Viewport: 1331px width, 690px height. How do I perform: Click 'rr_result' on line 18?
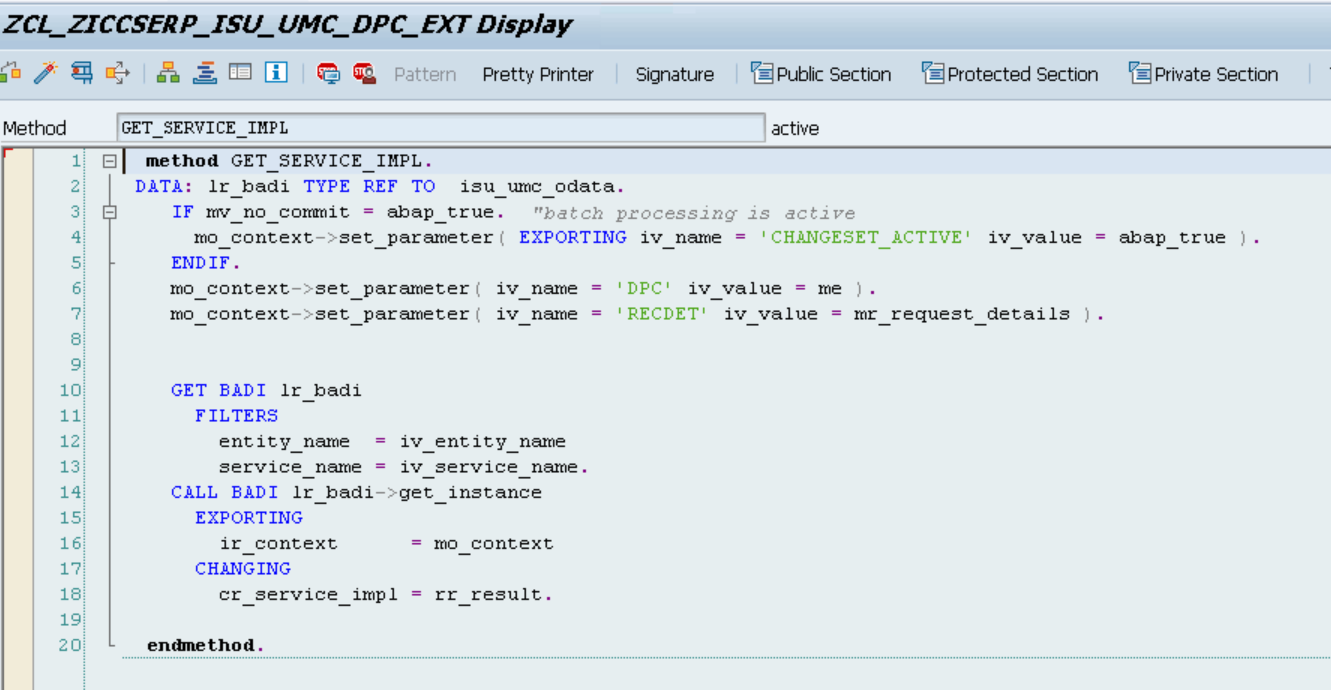pyautogui.click(x=488, y=594)
